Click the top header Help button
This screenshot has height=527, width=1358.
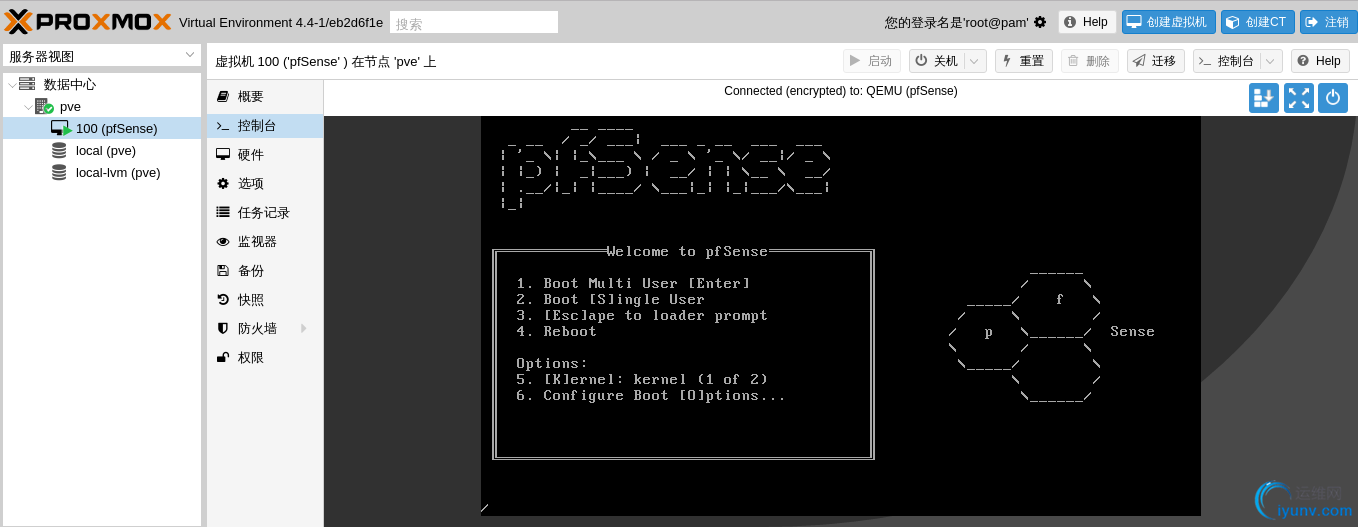tap(1087, 22)
